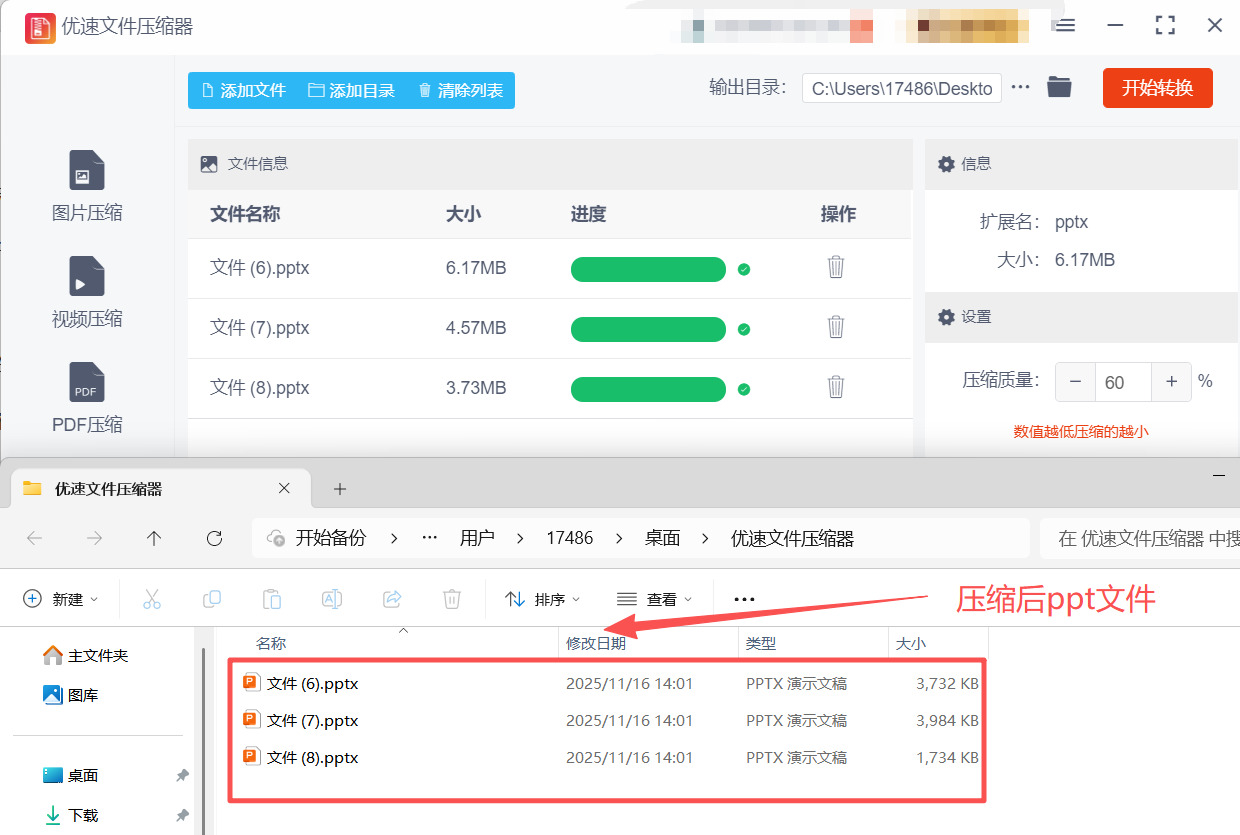Click 用户 breadcrumb in address bar
Viewport: 1240px width, 835px height.
tap(477, 538)
